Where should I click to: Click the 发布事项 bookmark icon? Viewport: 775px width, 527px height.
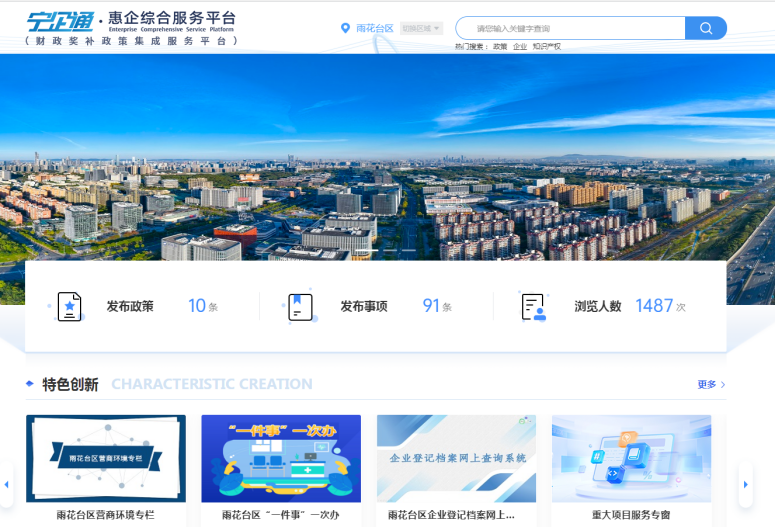pos(300,306)
